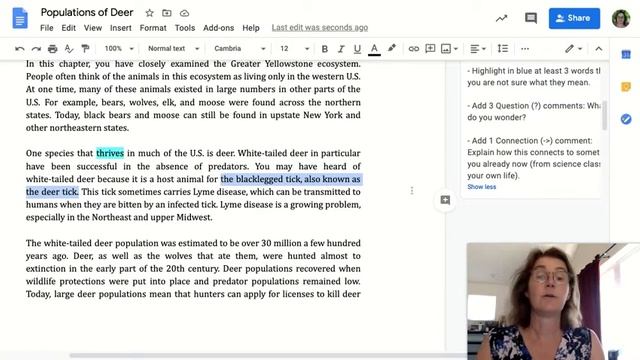Open the highlight color pen
Viewport: 640px width, 360px height.
pos(391,49)
